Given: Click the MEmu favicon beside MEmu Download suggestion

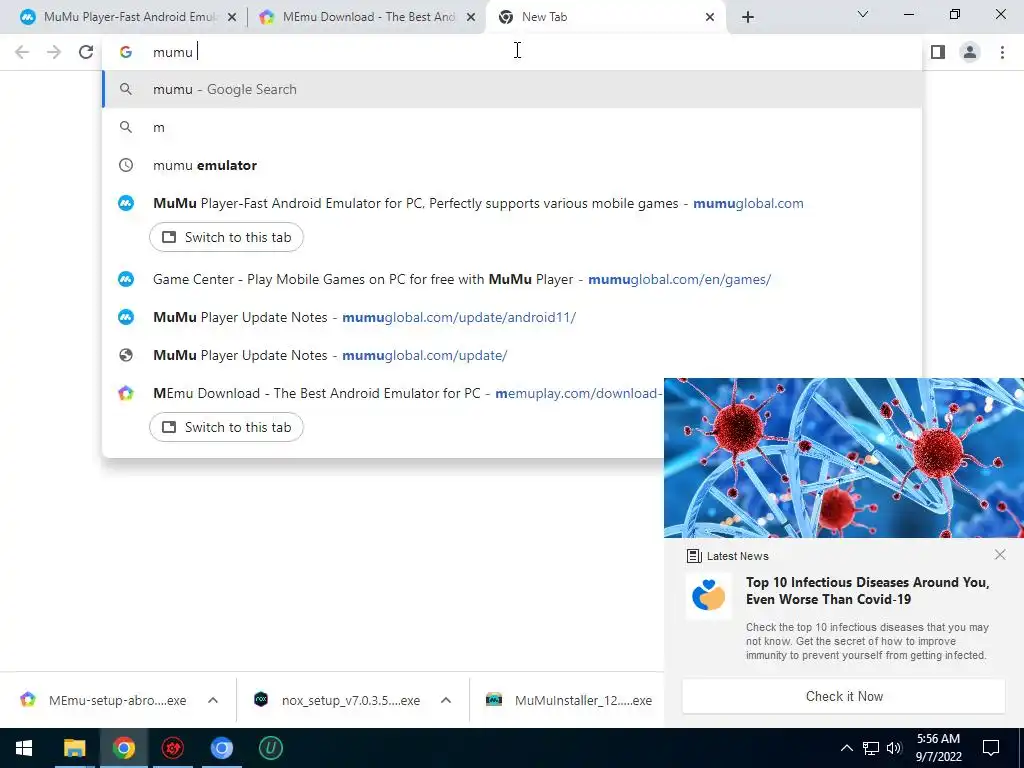Looking at the screenshot, I should pos(126,393).
